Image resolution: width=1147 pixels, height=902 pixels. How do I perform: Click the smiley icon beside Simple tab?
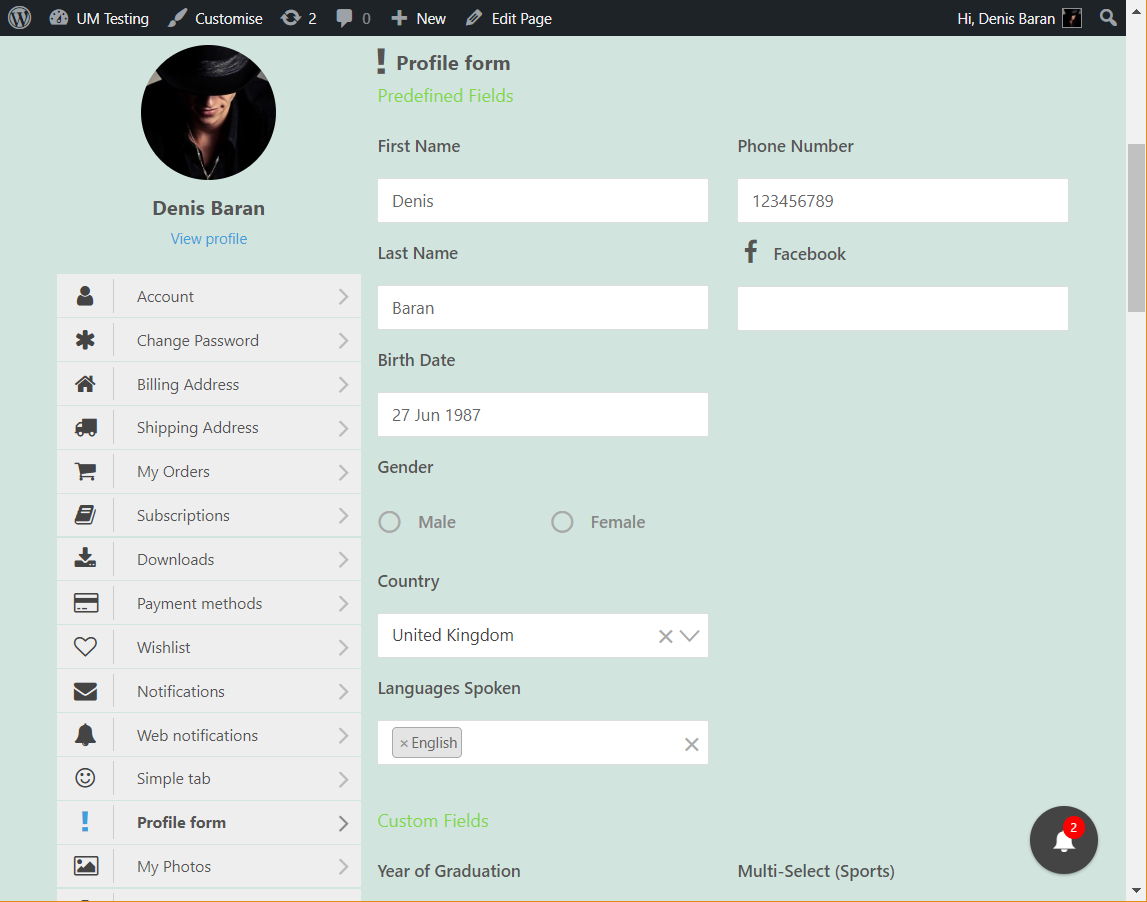[85, 778]
